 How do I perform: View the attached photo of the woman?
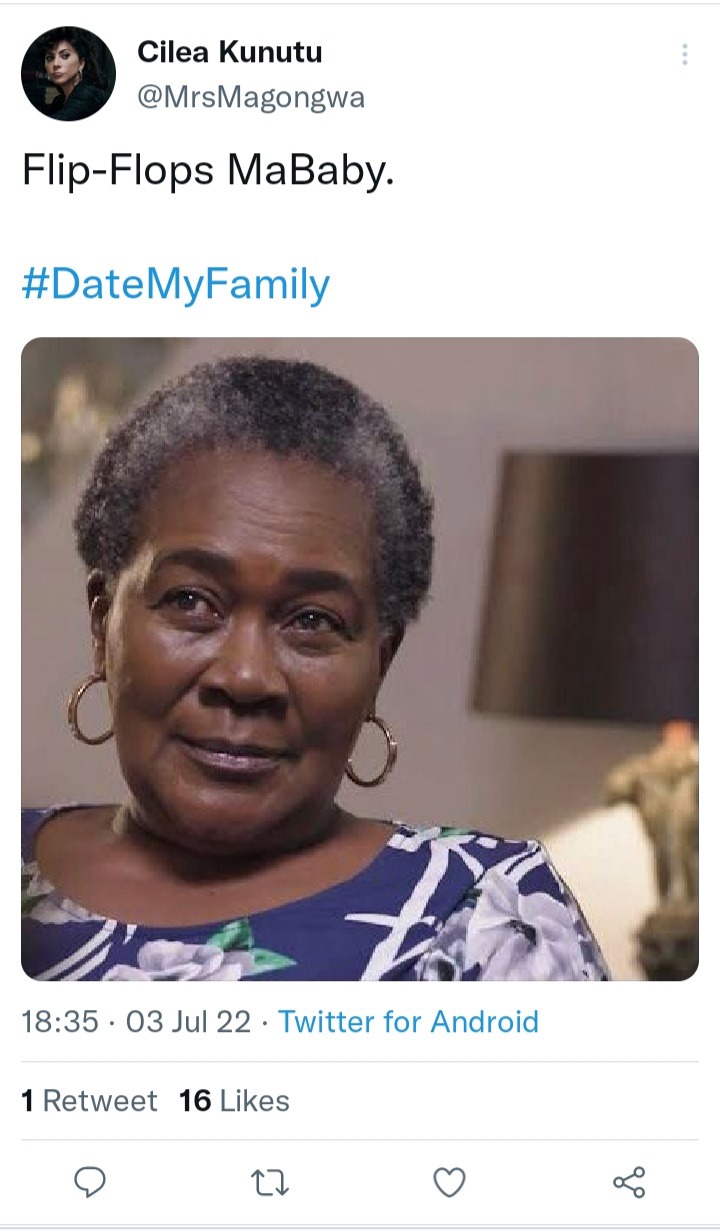coord(360,659)
